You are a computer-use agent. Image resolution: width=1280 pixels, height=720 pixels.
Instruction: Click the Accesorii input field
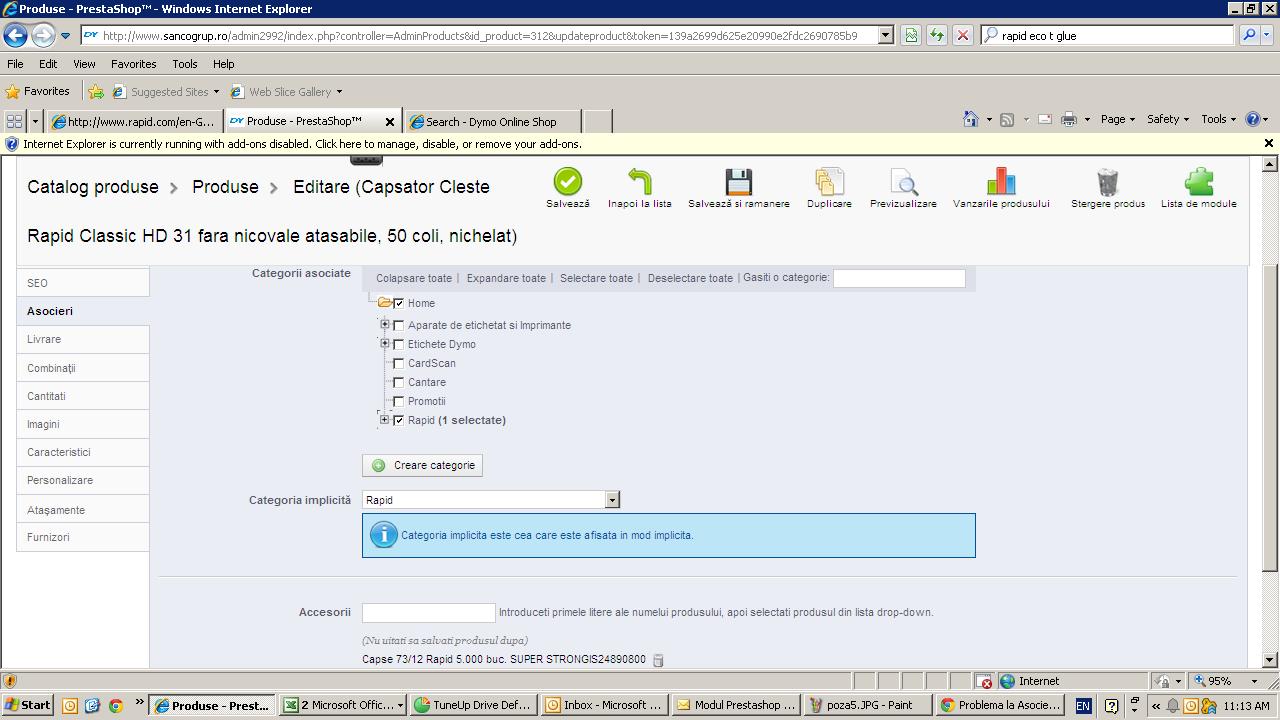(x=428, y=612)
